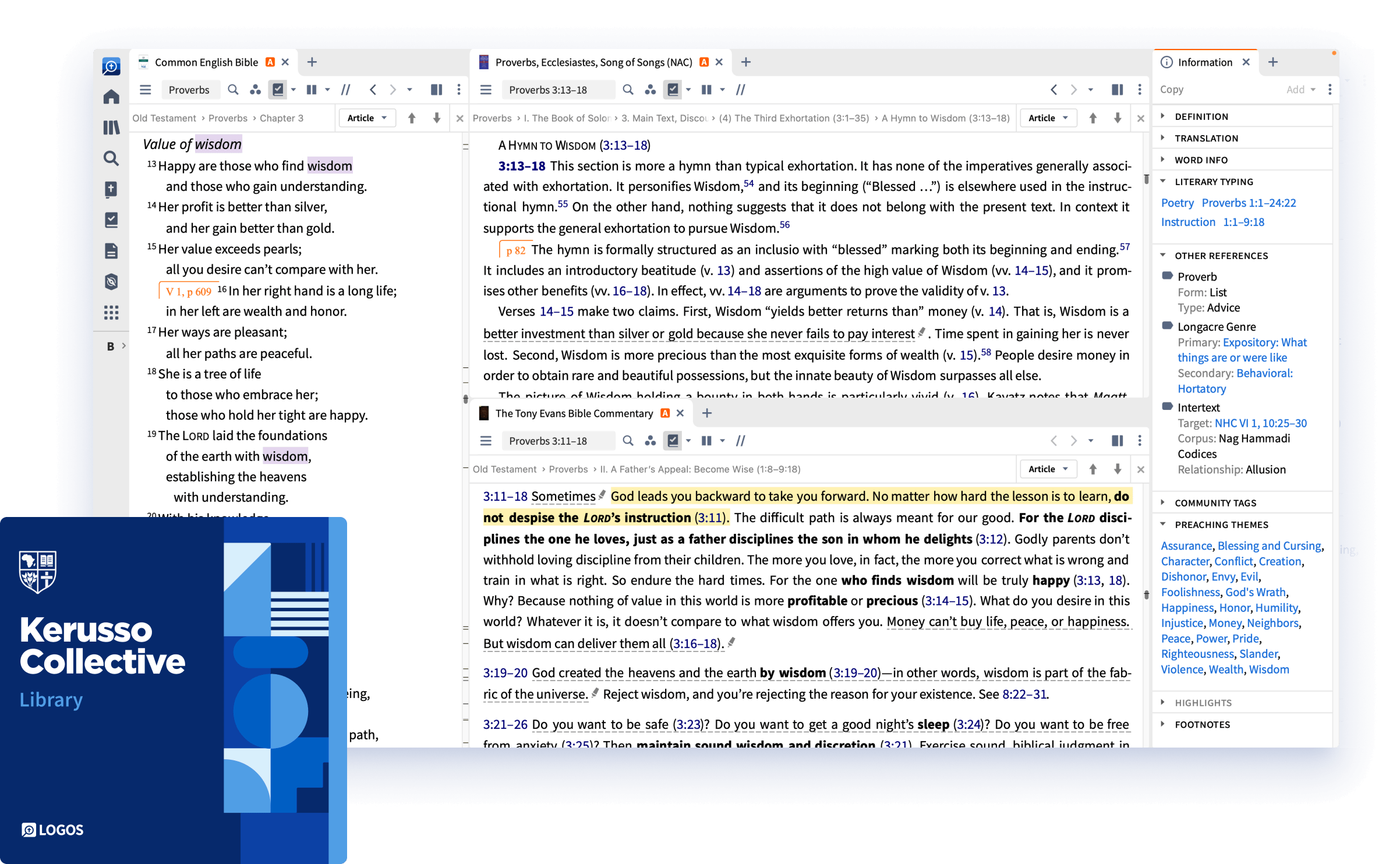
Task: Click the Proverbs reference box in the Common English Bible
Action: (x=190, y=90)
